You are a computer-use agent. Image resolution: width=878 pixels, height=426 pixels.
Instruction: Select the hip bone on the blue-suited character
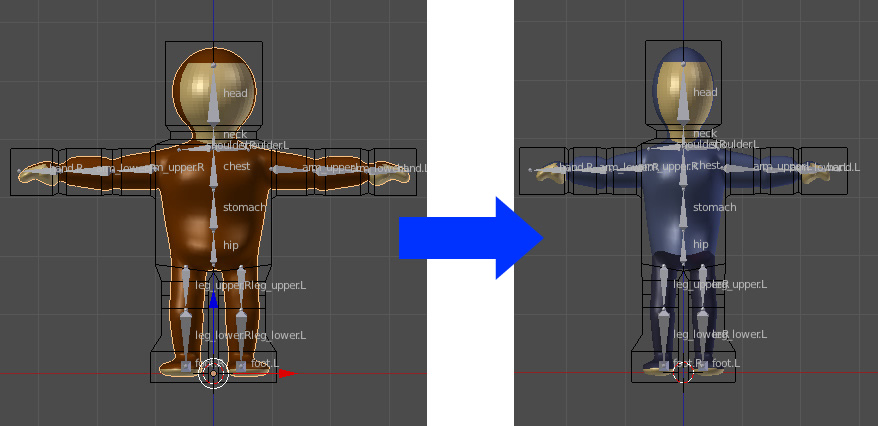coord(683,247)
